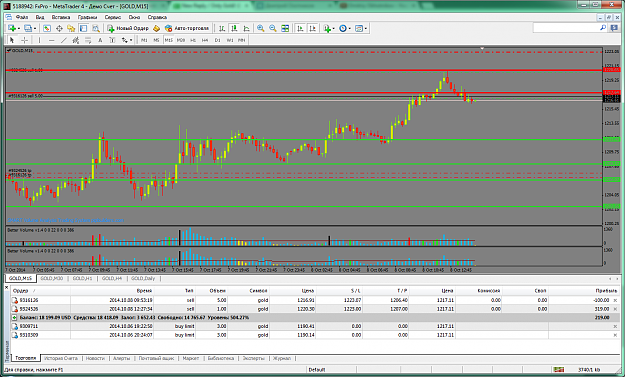Expand the New Chart dropdown arrow
The image size is (625, 377).
click(x=19, y=28)
